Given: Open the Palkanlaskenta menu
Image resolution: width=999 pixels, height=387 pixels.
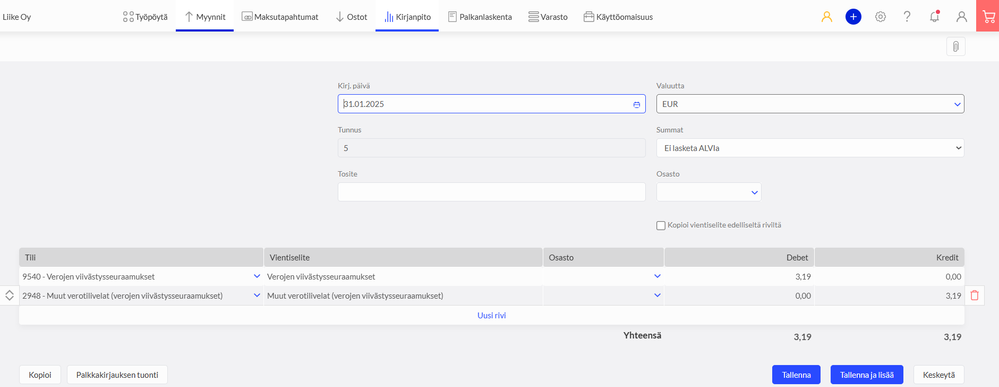Looking at the screenshot, I should pos(480,17).
